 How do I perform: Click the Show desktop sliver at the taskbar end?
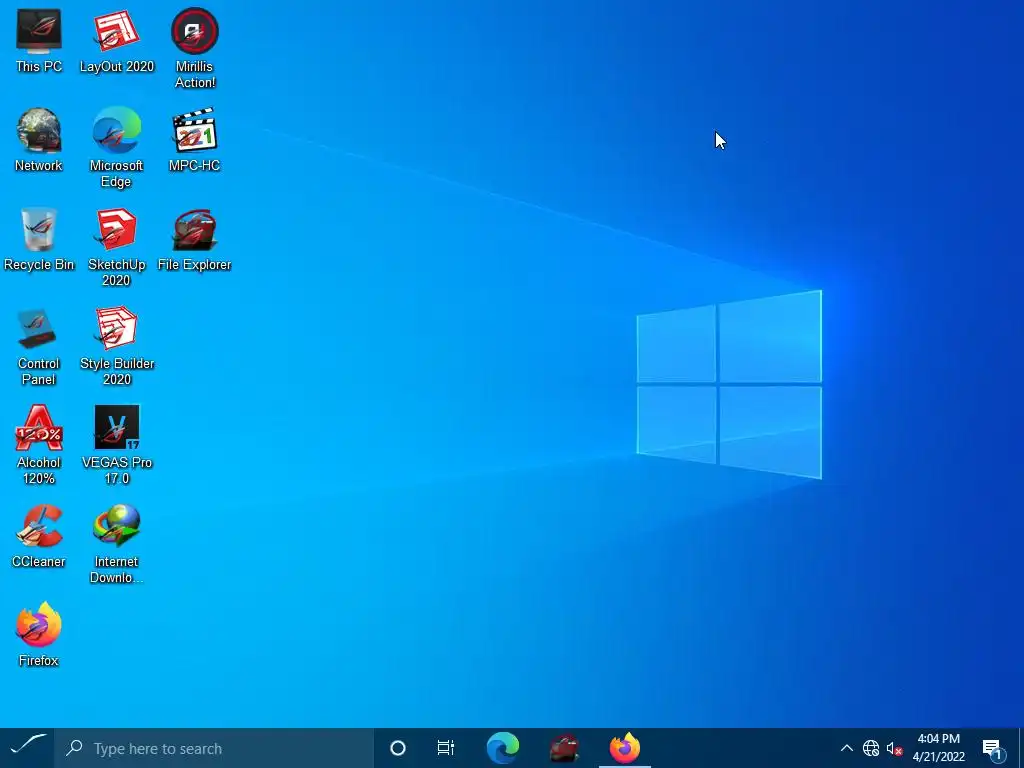tap(1021, 748)
